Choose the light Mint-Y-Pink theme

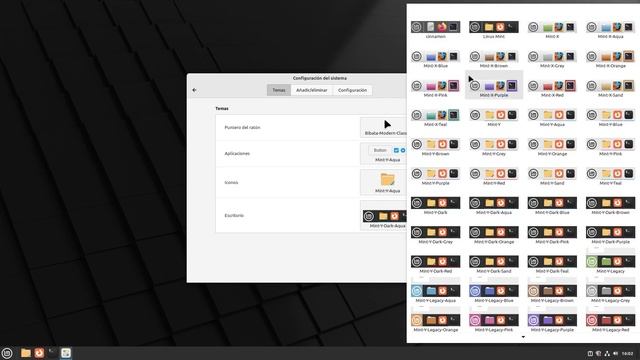click(x=611, y=147)
